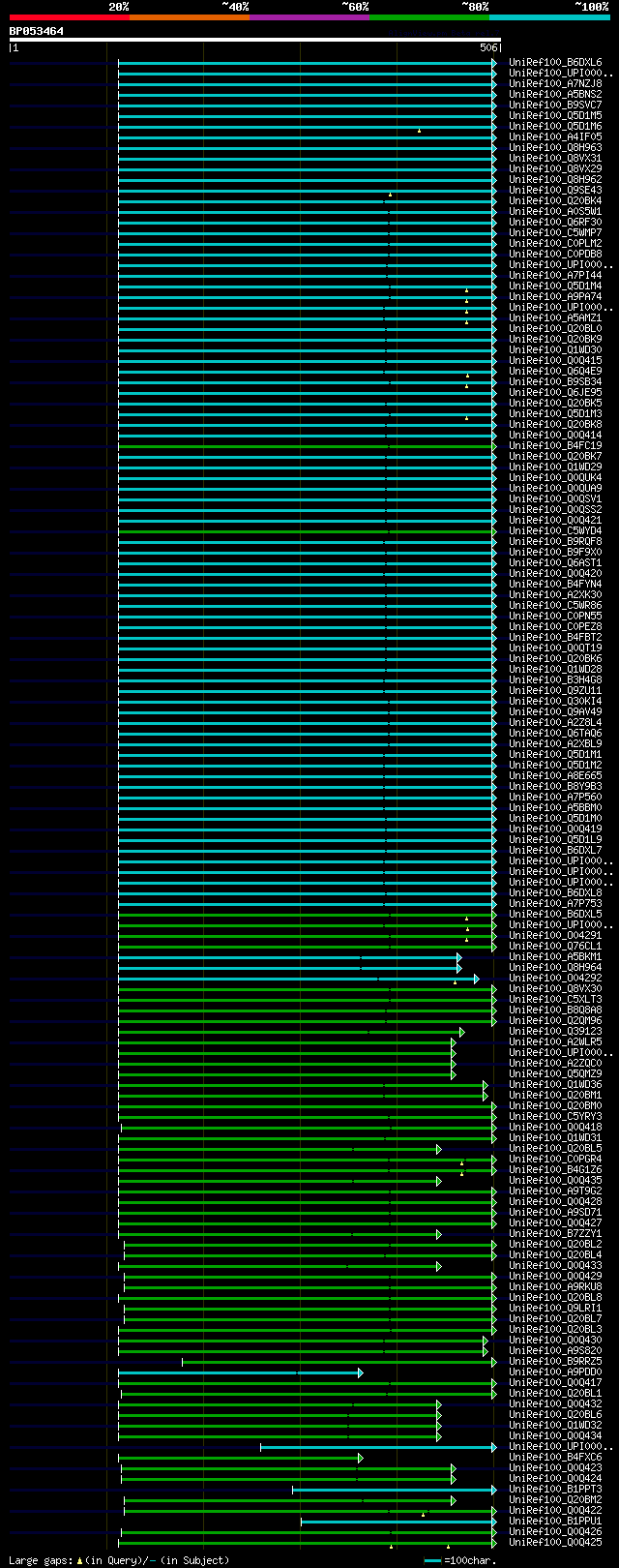Viewport: 619px width, 1568px height.
Task: Select hit label UniRef100_Q39123
Action: pos(555,1032)
